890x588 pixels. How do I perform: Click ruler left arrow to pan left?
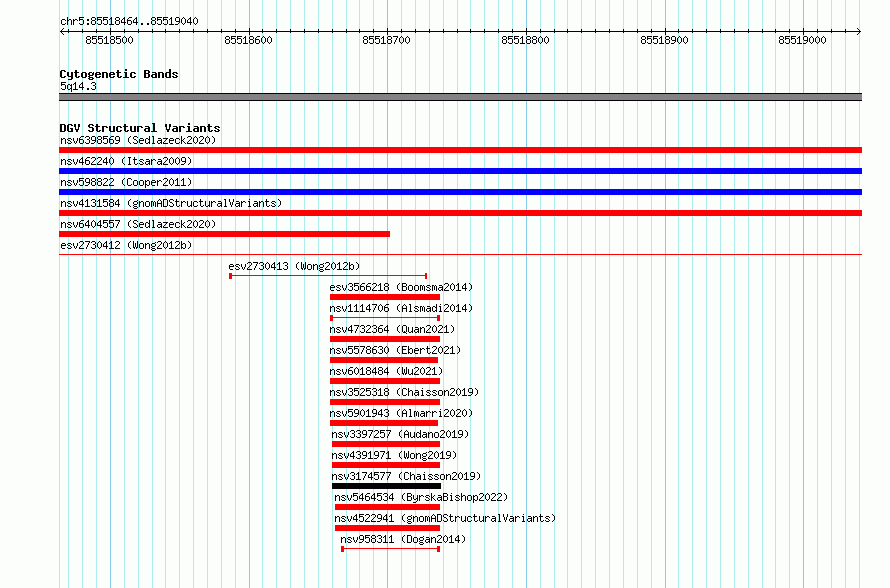(62, 32)
